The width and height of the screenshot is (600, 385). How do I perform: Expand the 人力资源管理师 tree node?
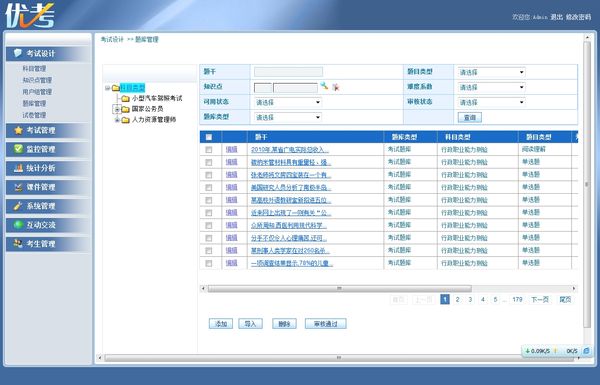pos(117,120)
